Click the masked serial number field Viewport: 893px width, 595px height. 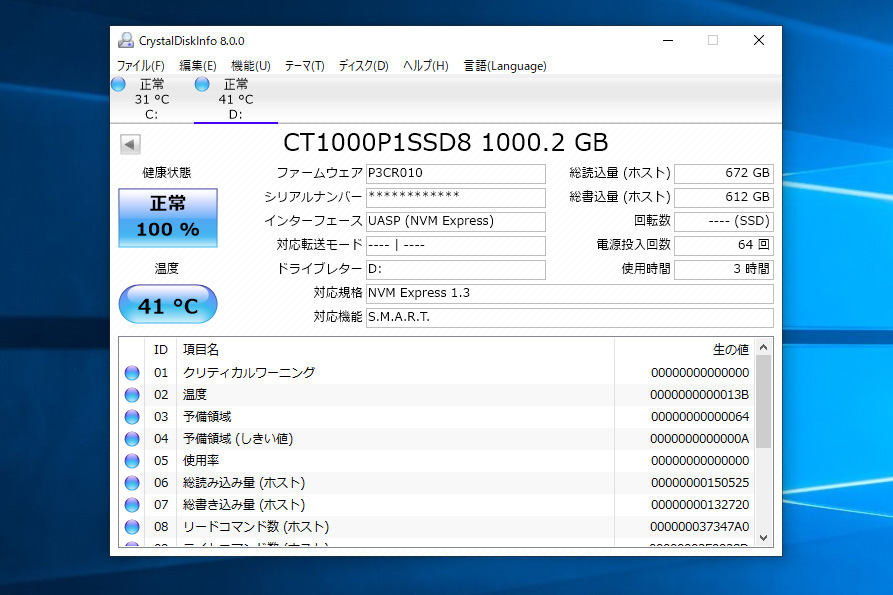[456, 197]
